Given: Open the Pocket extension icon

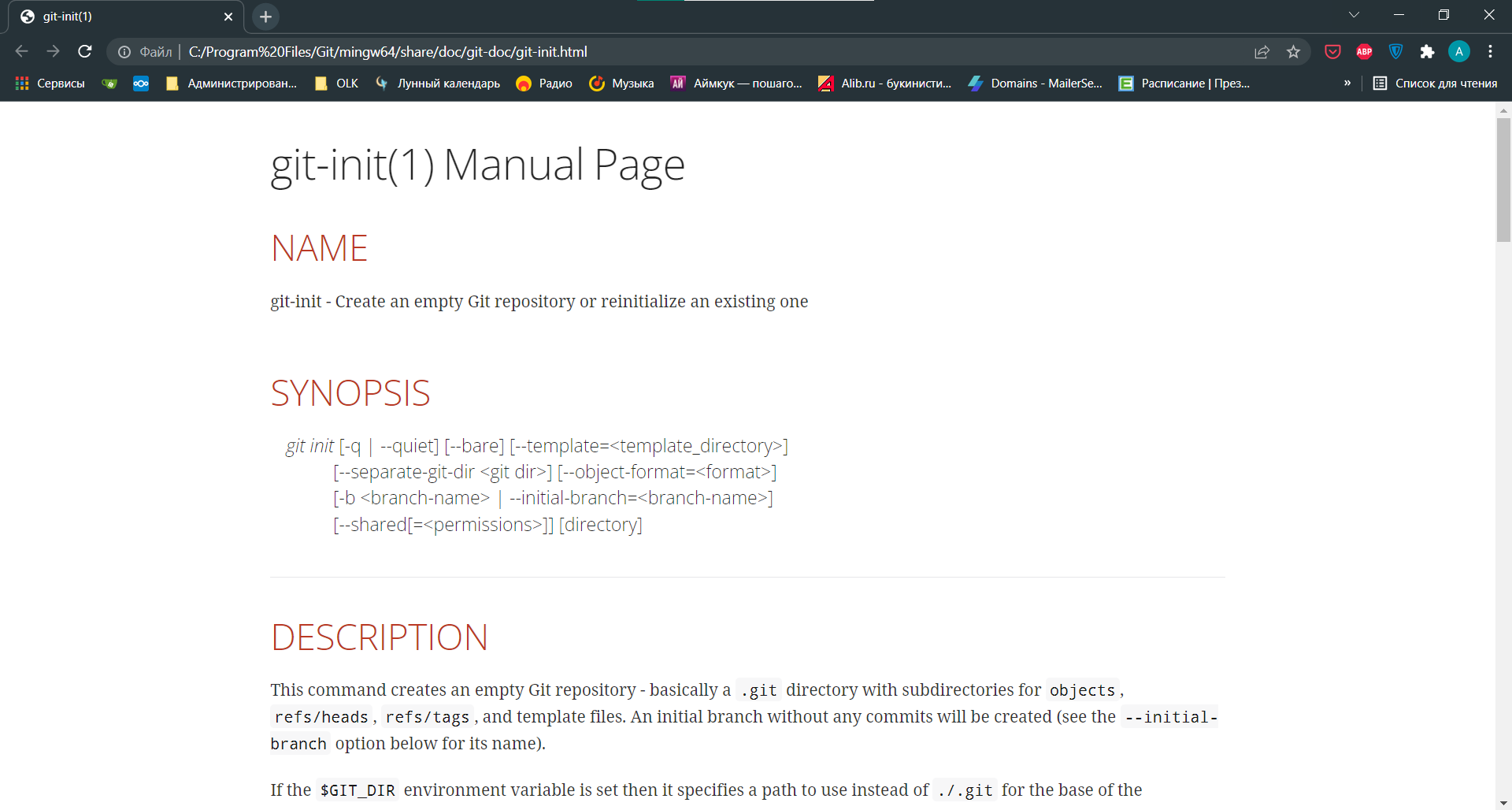Looking at the screenshot, I should [x=1332, y=52].
